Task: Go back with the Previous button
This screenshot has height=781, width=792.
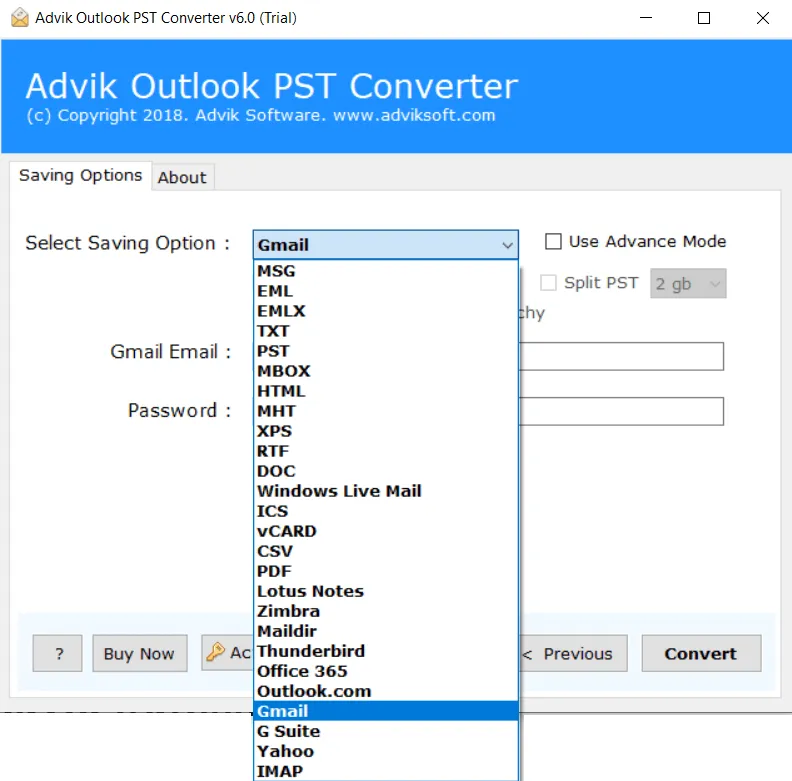Action: point(573,654)
